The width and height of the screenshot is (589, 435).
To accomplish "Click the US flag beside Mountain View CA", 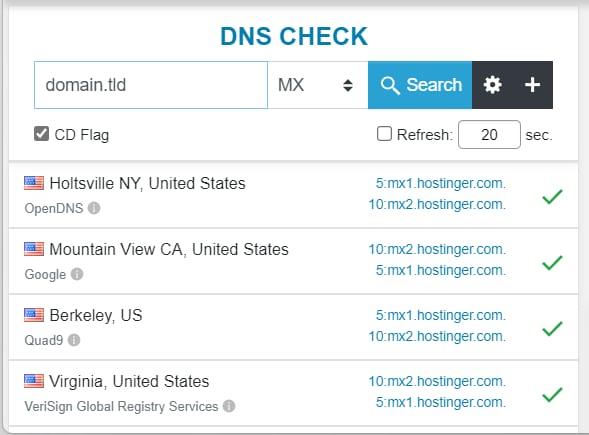I will click(34, 249).
